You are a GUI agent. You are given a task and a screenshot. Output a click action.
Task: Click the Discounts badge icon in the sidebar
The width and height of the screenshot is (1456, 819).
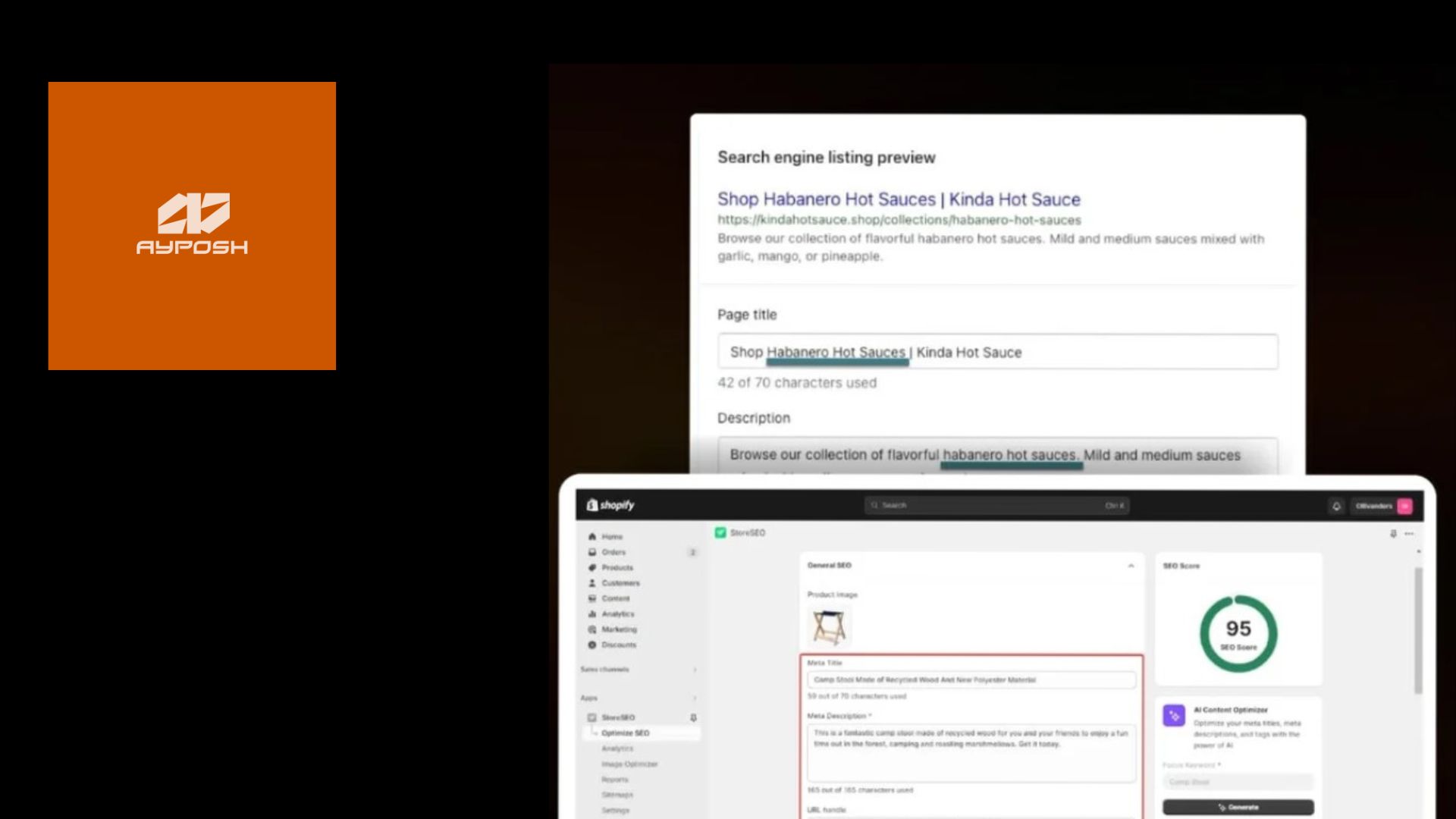click(592, 645)
